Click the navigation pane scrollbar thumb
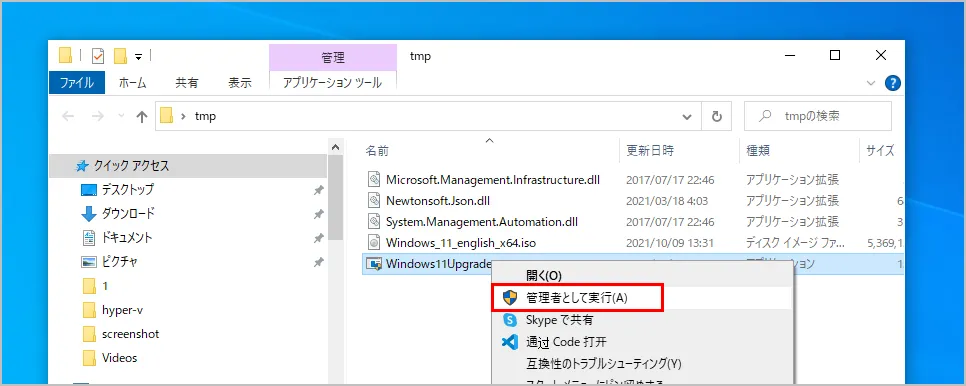This screenshot has height=386, width=966. point(335,197)
